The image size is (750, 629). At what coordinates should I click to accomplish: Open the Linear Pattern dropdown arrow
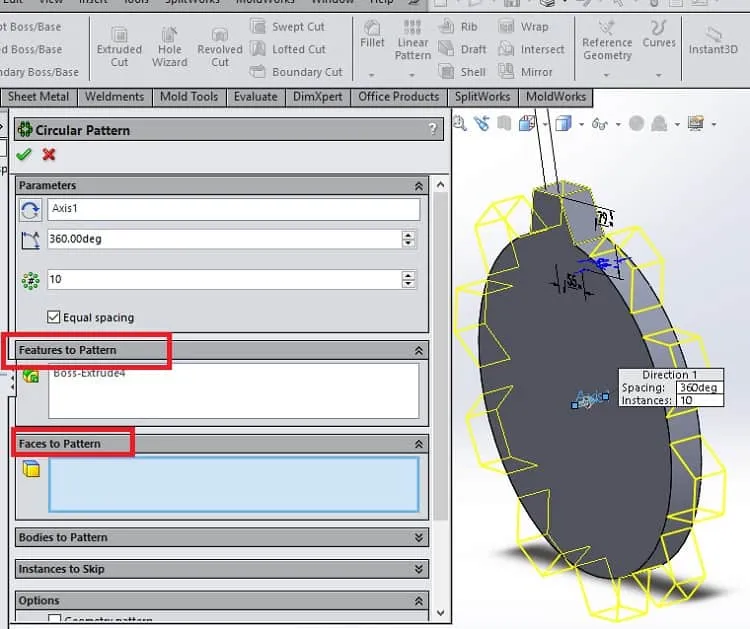pos(412,75)
